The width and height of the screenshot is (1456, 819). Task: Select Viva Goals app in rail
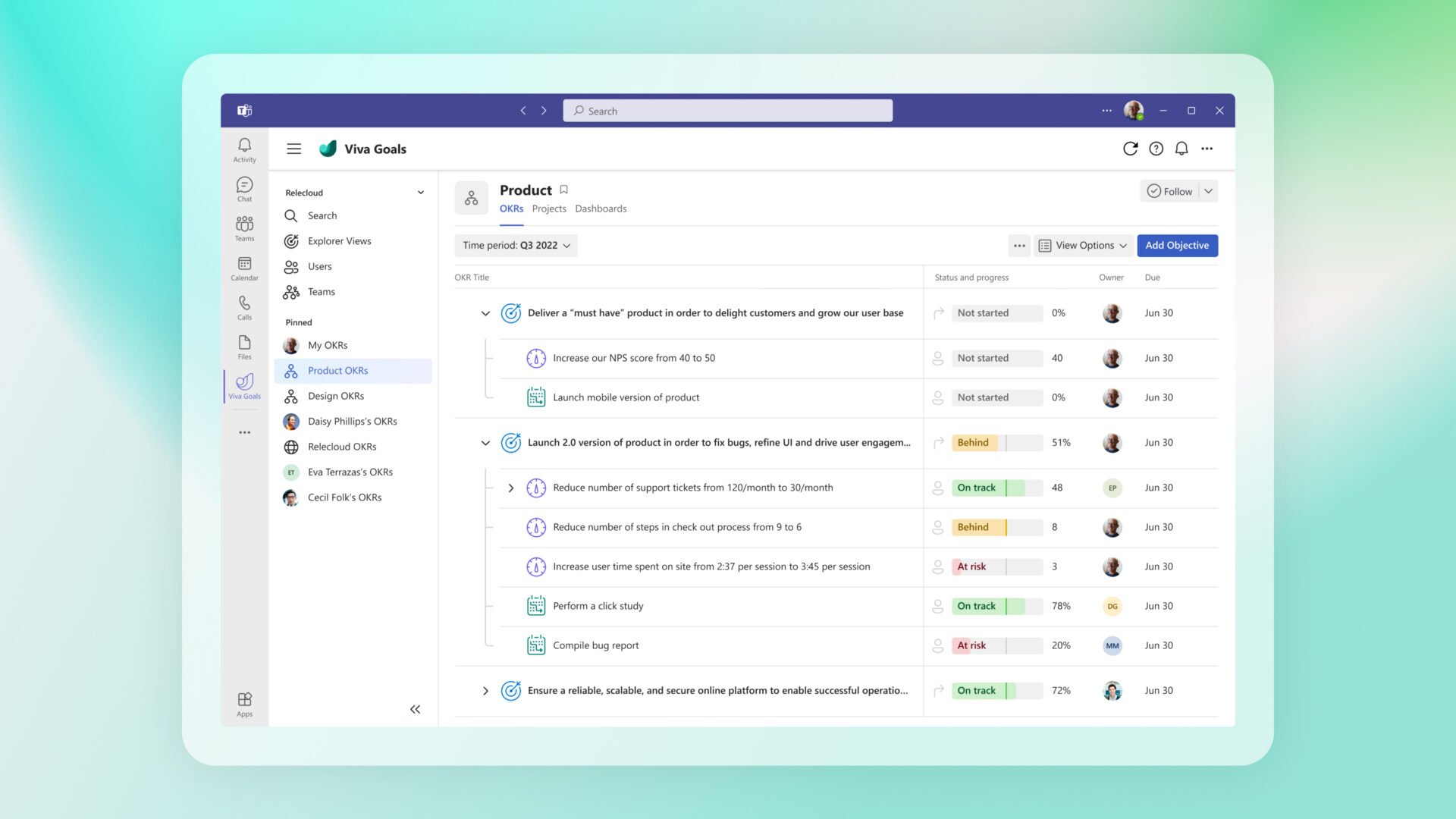244,386
